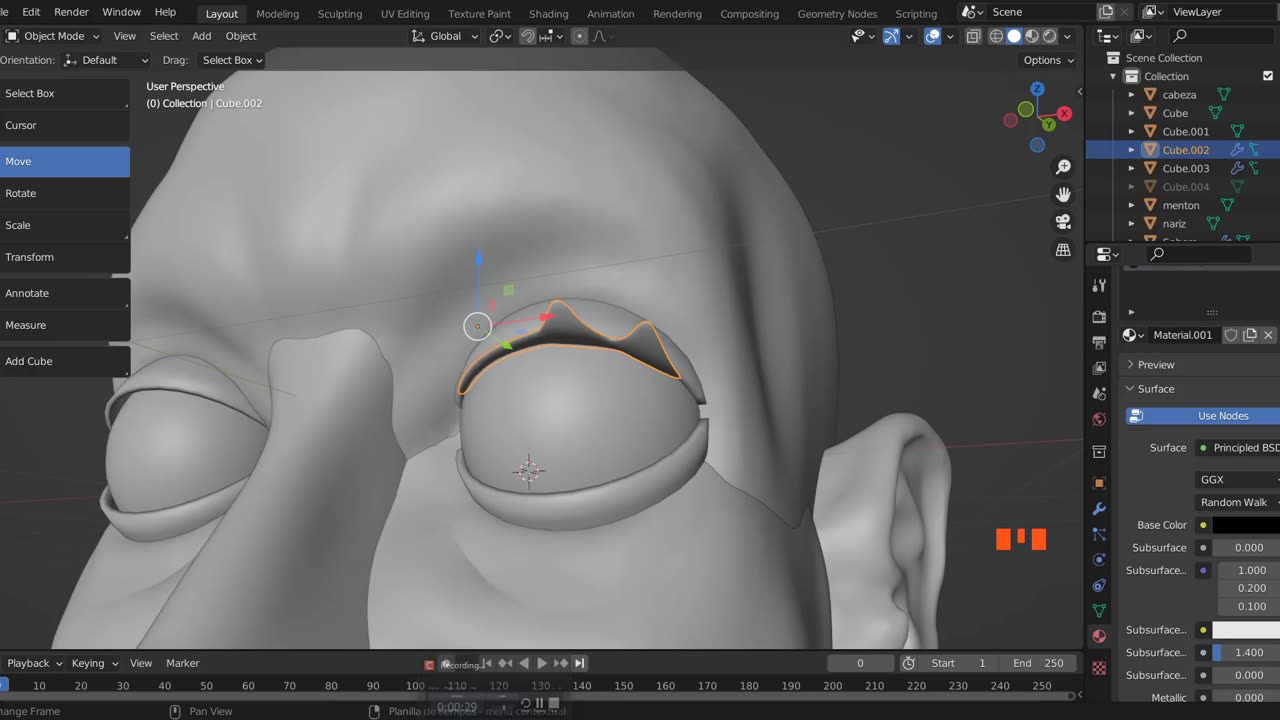Open the Object Data properties tab

1099,610
